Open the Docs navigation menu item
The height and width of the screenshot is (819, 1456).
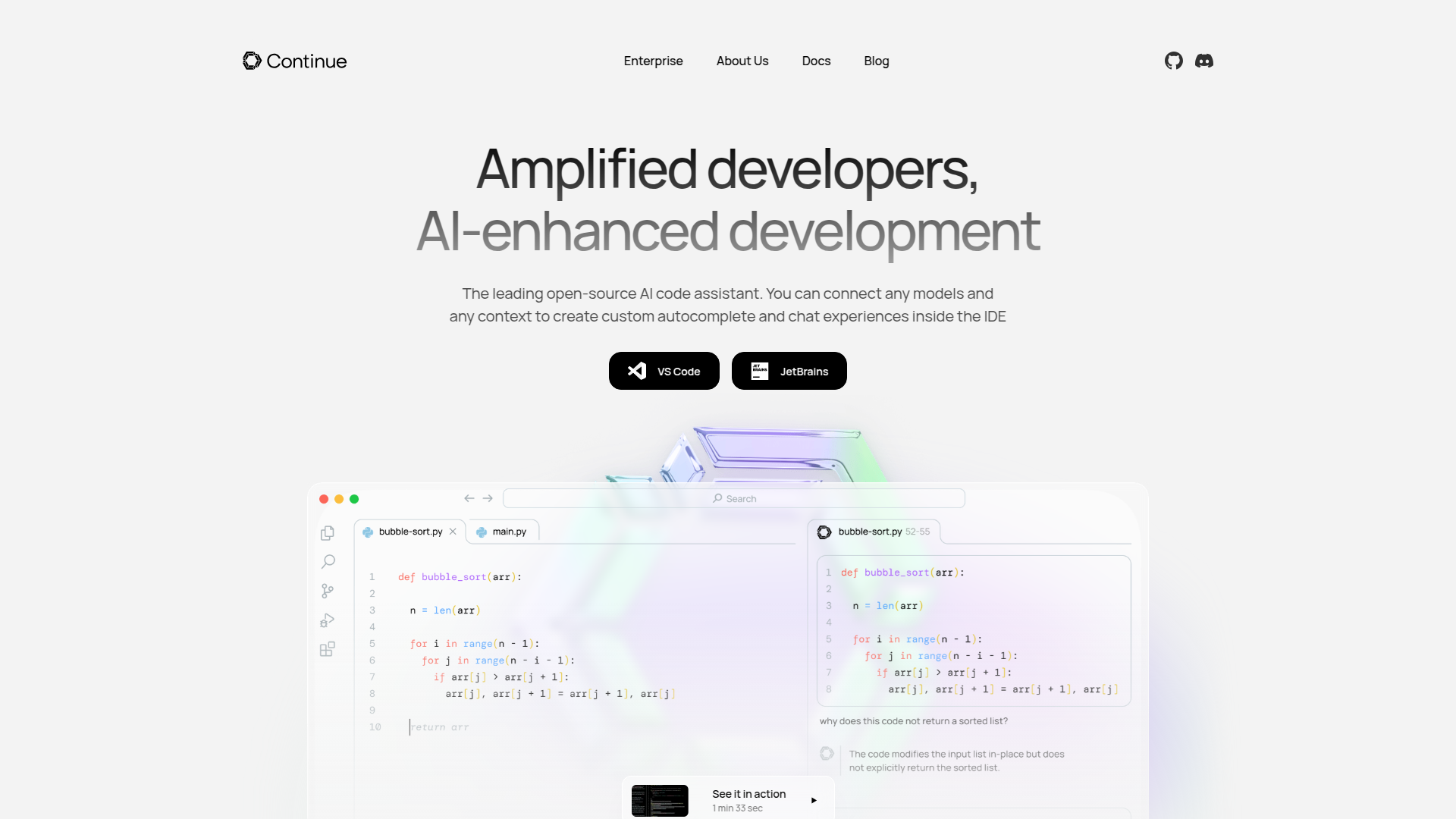point(816,60)
